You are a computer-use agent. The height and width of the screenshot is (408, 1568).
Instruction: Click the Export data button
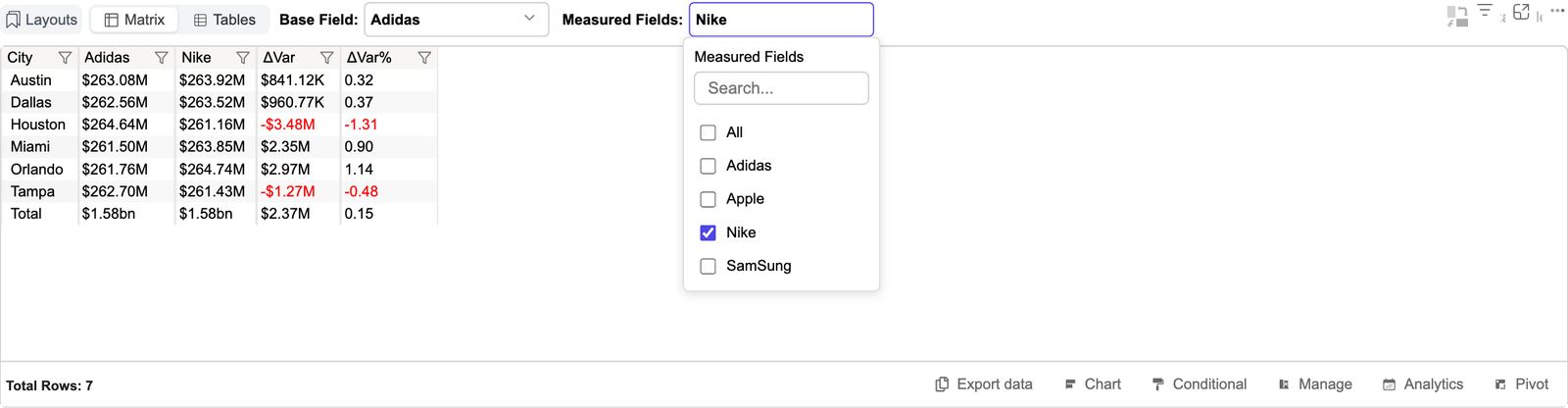click(x=984, y=384)
